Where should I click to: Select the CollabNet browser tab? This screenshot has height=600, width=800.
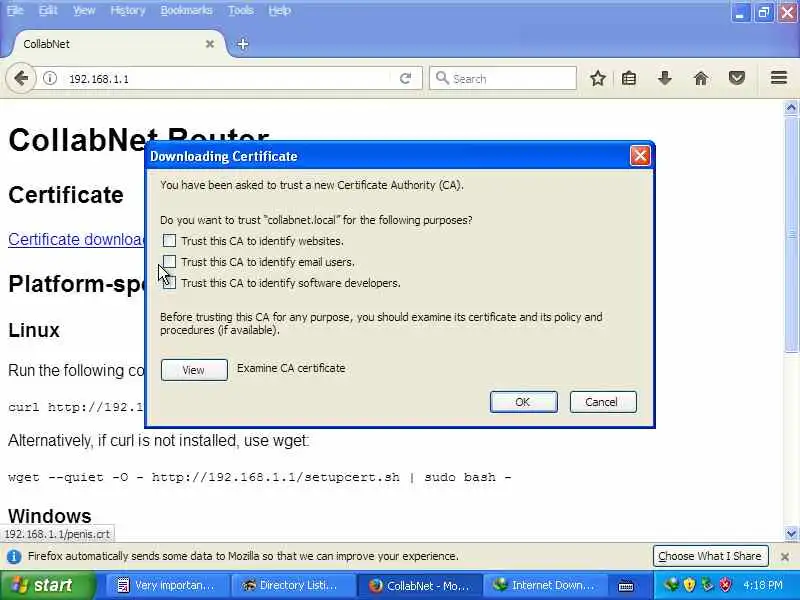[117, 44]
